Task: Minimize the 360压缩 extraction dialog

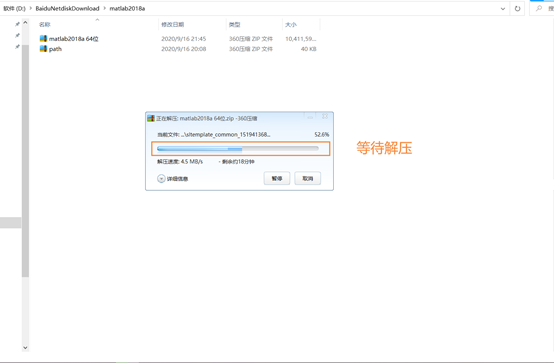Action: coord(310,117)
